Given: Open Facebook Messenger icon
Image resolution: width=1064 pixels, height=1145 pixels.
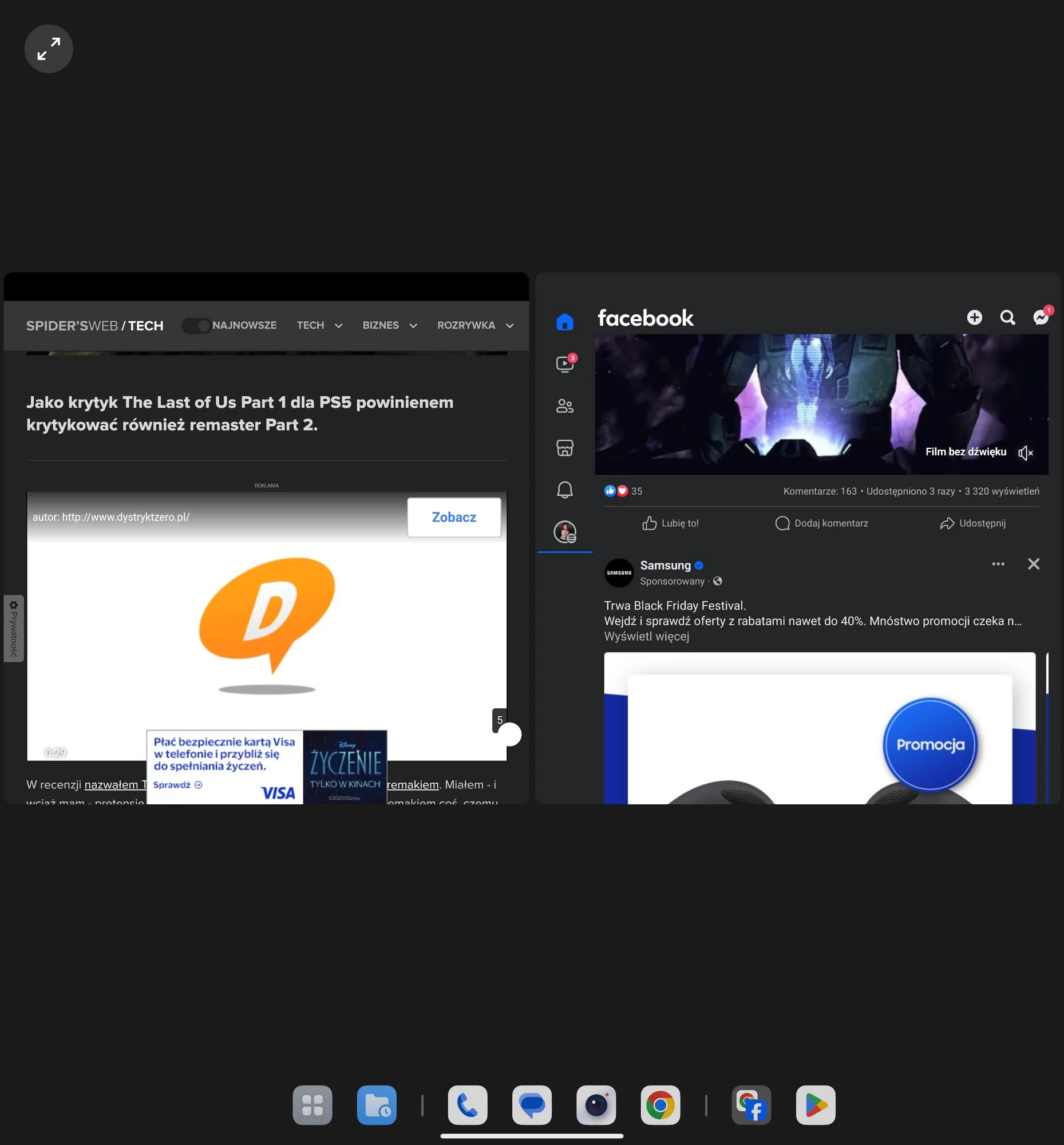Looking at the screenshot, I should 1041,316.
